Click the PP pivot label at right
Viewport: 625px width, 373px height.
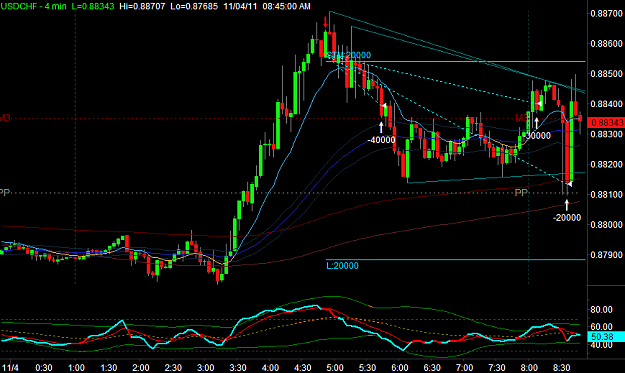pyautogui.click(x=521, y=193)
